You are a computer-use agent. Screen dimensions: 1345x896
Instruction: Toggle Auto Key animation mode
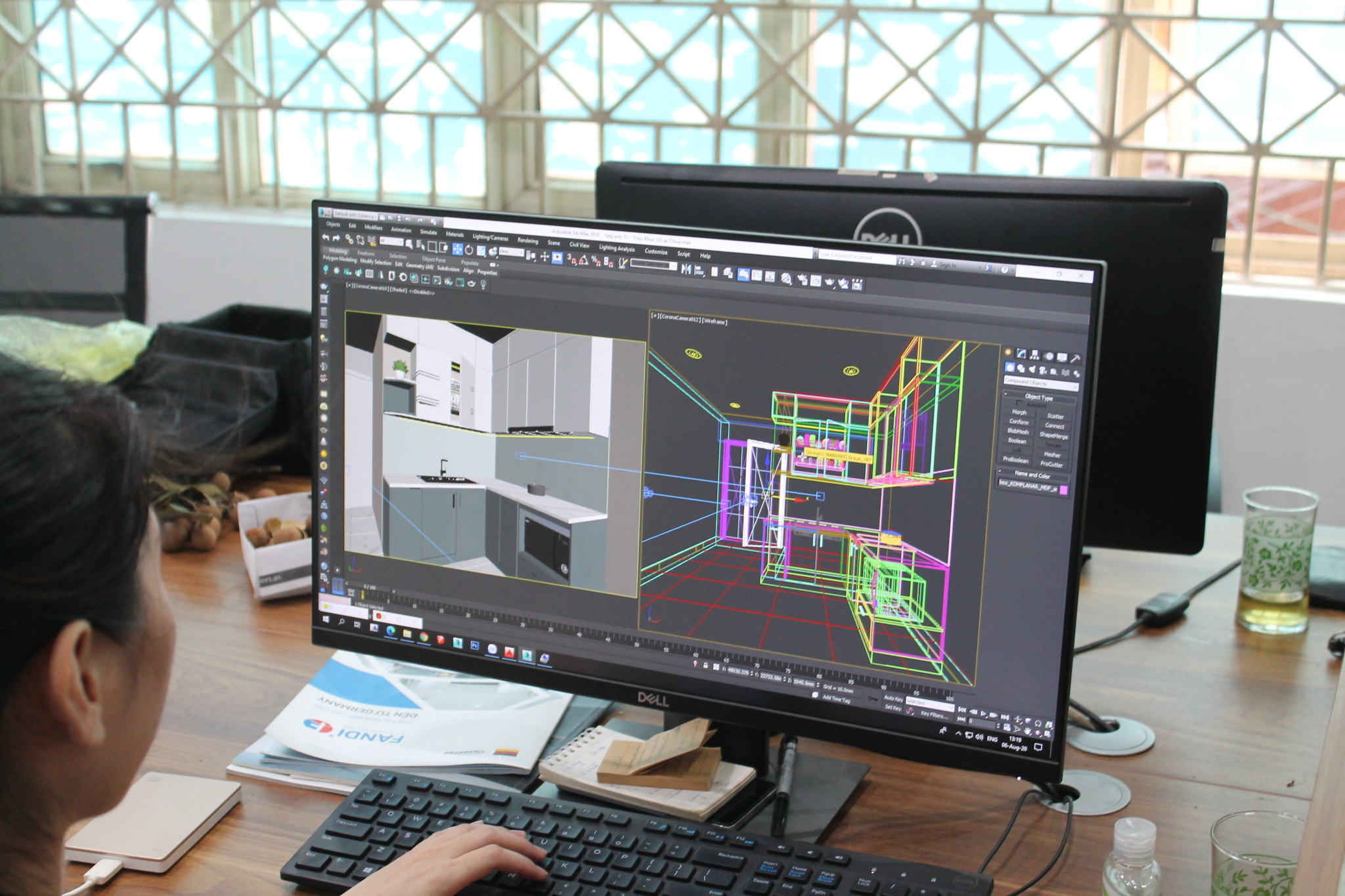point(893,698)
